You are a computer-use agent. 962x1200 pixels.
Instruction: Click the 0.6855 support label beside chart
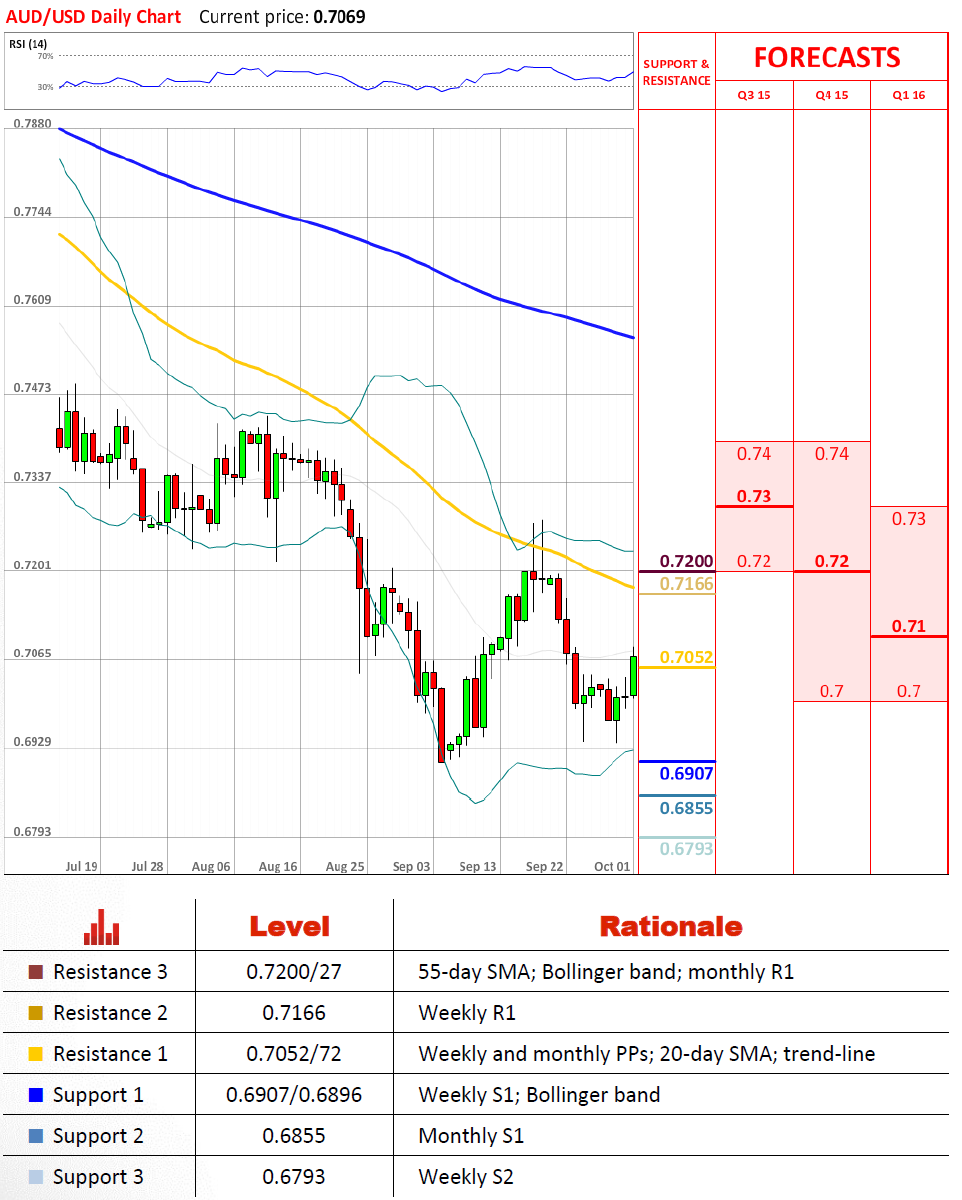[x=686, y=808]
